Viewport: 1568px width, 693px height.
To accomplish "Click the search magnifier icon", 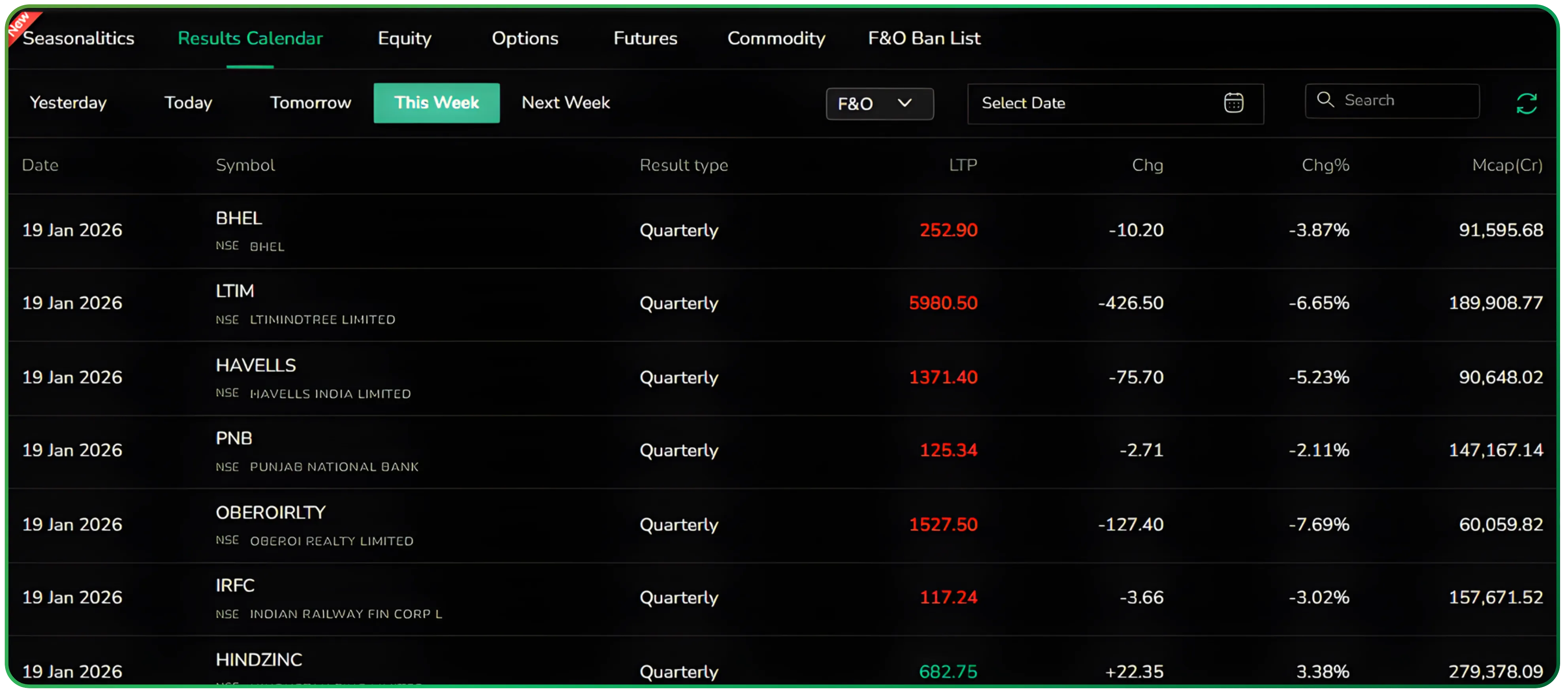I will point(1325,100).
